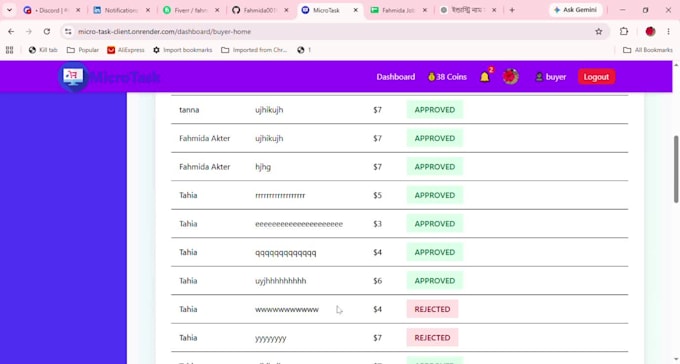Open the Chrome three-dot menu
680x364 pixels.
[x=668, y=32]
